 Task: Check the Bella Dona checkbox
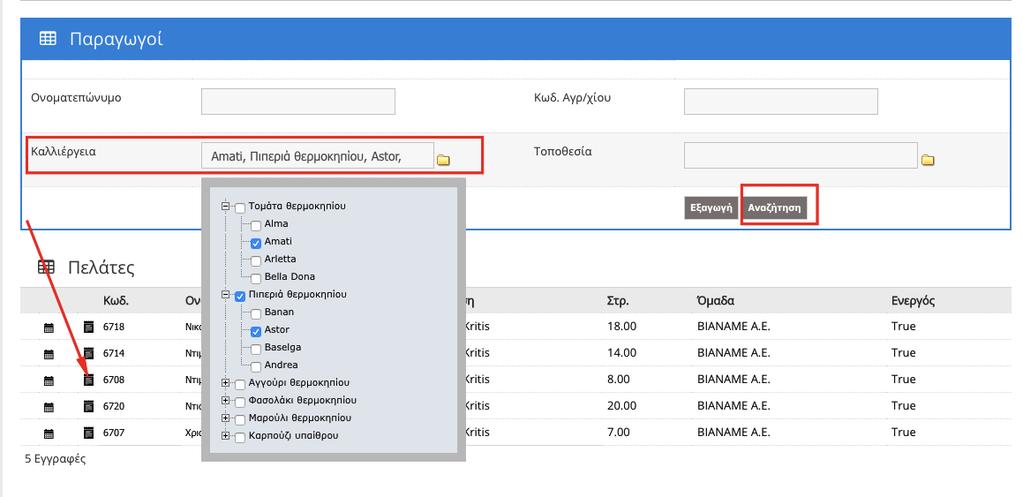(x=256, y=279)
